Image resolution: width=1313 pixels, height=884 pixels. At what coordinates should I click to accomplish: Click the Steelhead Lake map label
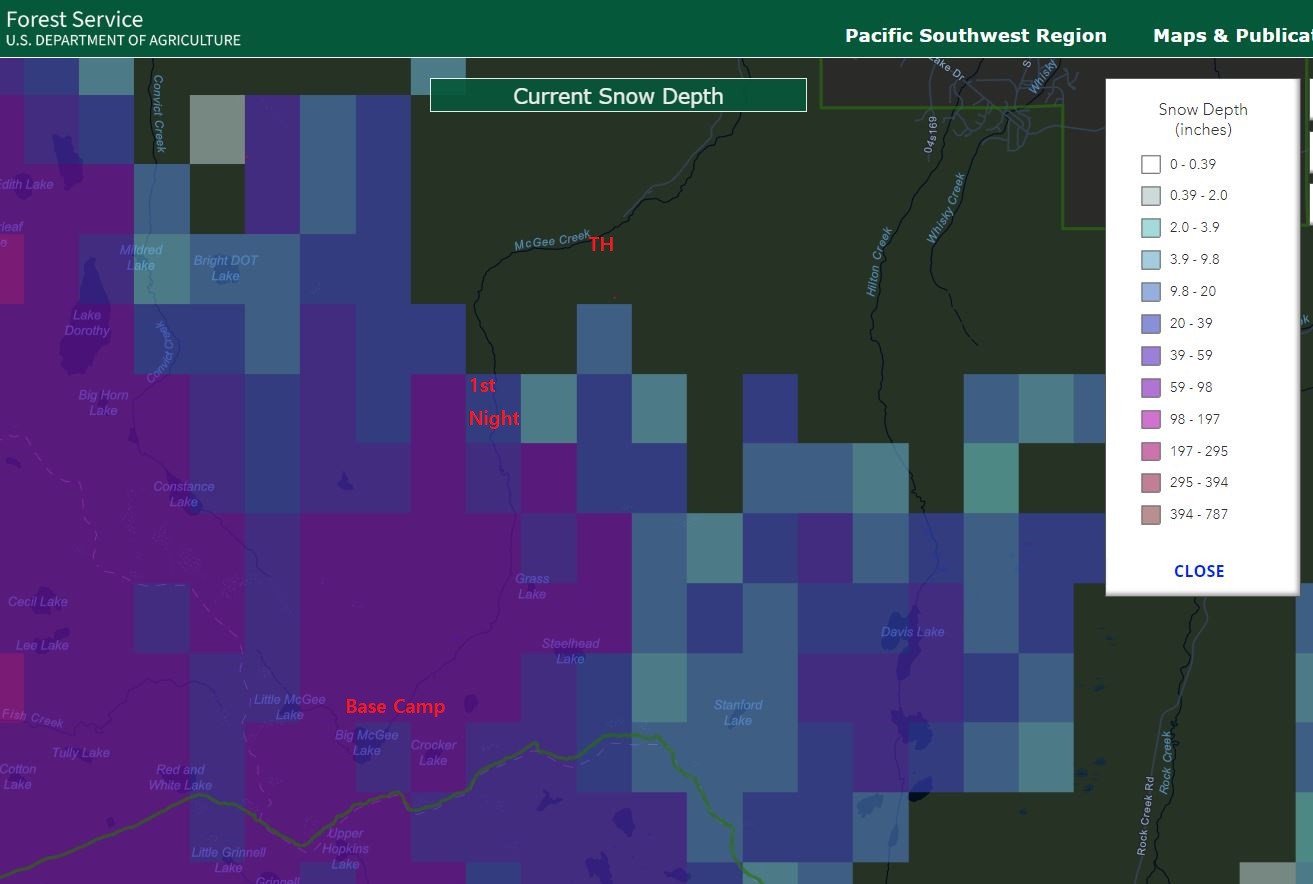[570, 651]
